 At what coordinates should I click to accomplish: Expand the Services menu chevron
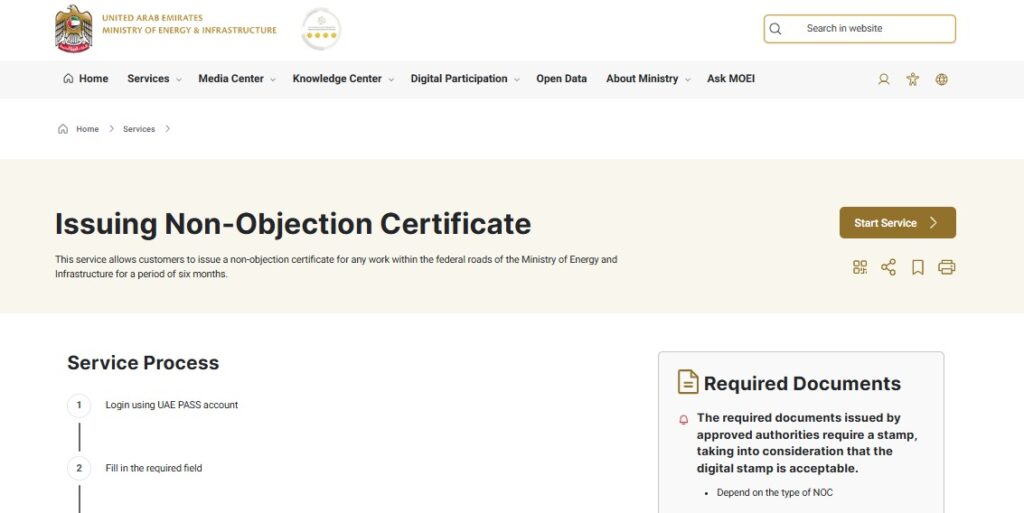pos(178,80)
